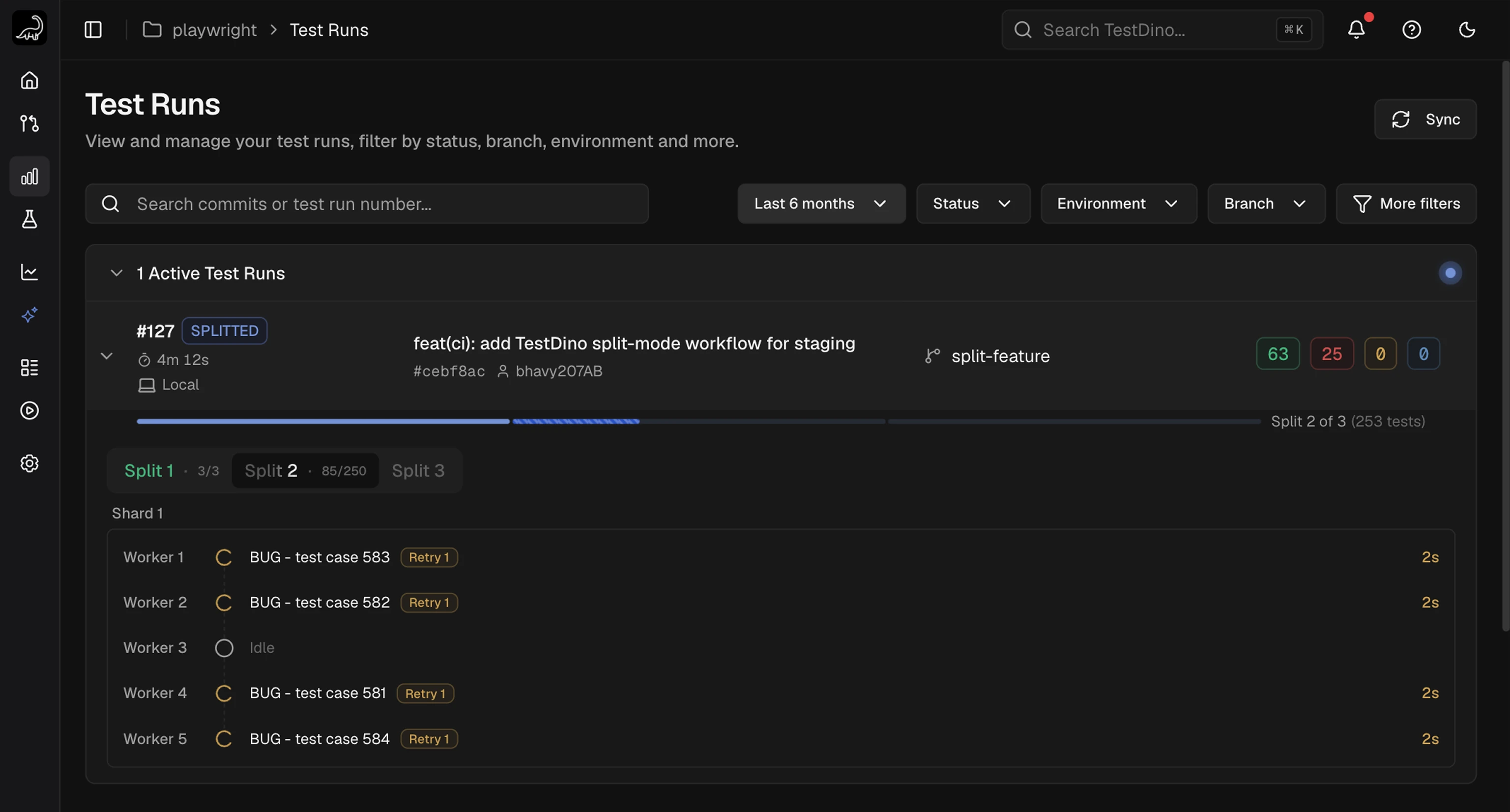Click the striped in-progress split segment

(576, 422)
